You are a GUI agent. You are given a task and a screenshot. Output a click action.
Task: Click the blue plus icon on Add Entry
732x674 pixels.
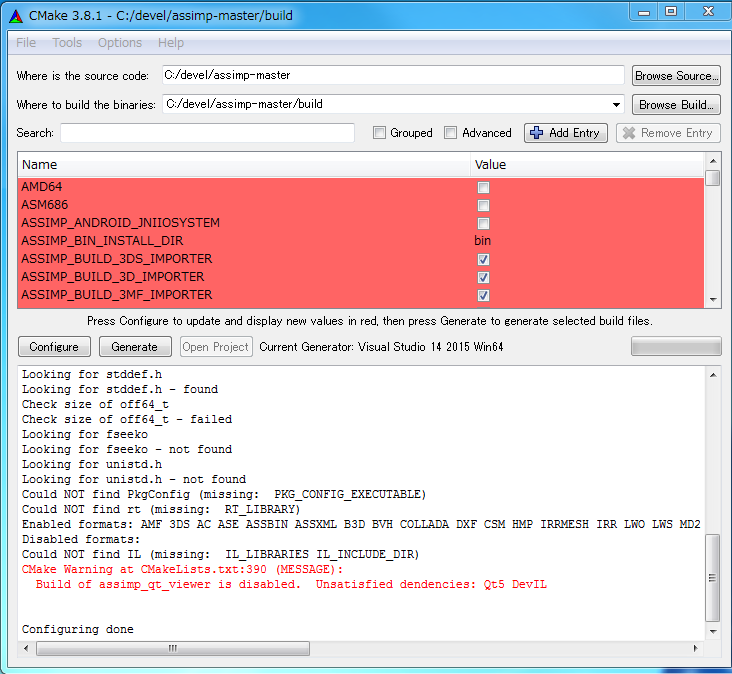(536, 133)
